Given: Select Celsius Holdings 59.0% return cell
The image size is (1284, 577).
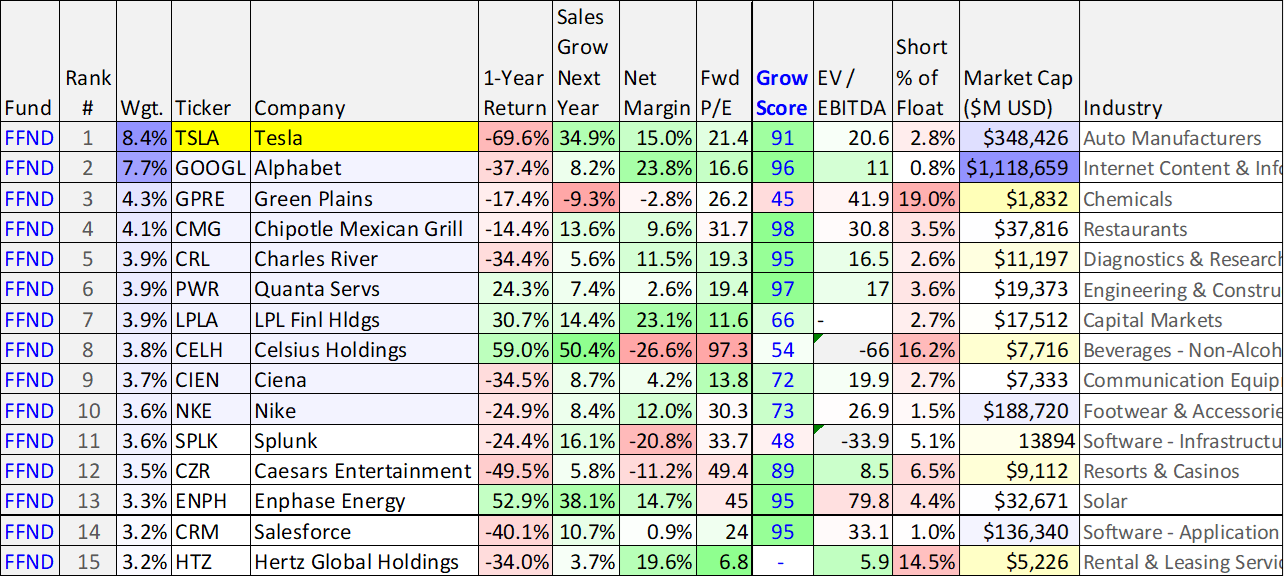Looking at the screenshot, I should coord(516,350).
